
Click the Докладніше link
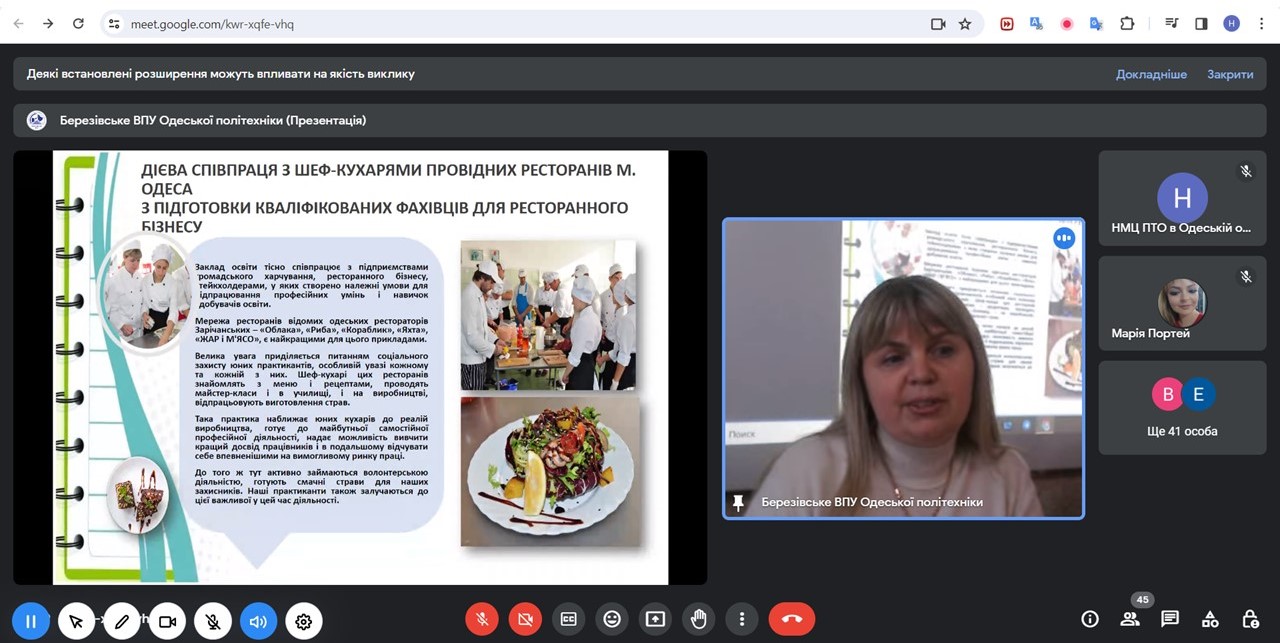[x=1151, y=74]
